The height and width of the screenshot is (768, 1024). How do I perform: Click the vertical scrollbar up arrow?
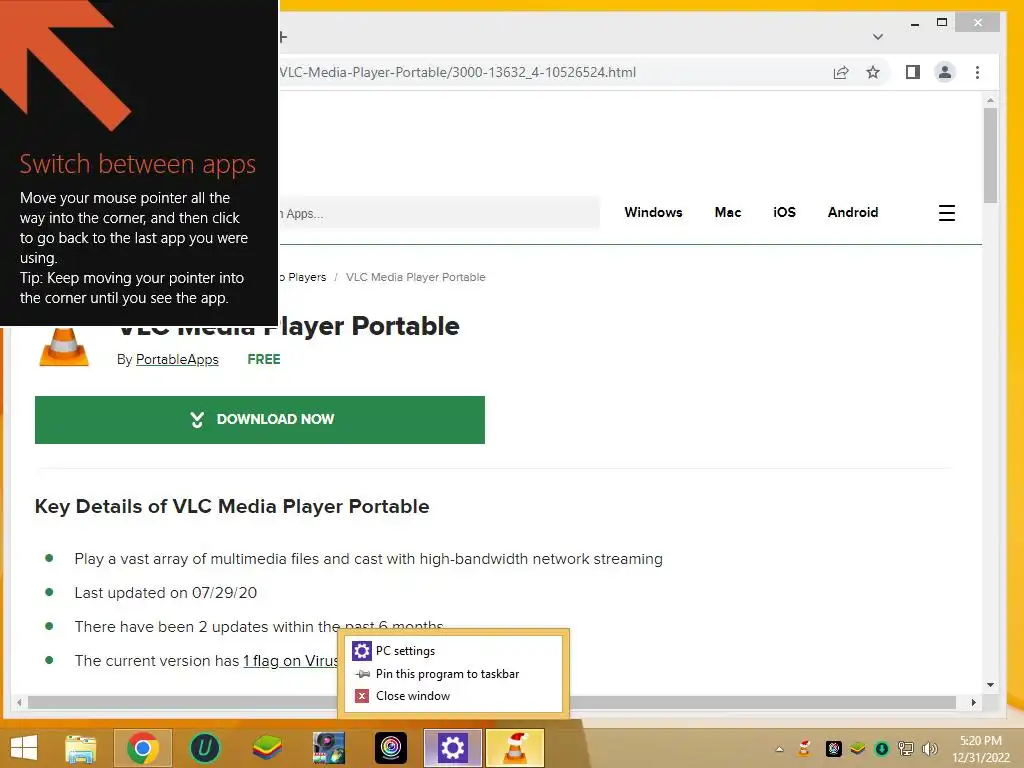[990, 100]
